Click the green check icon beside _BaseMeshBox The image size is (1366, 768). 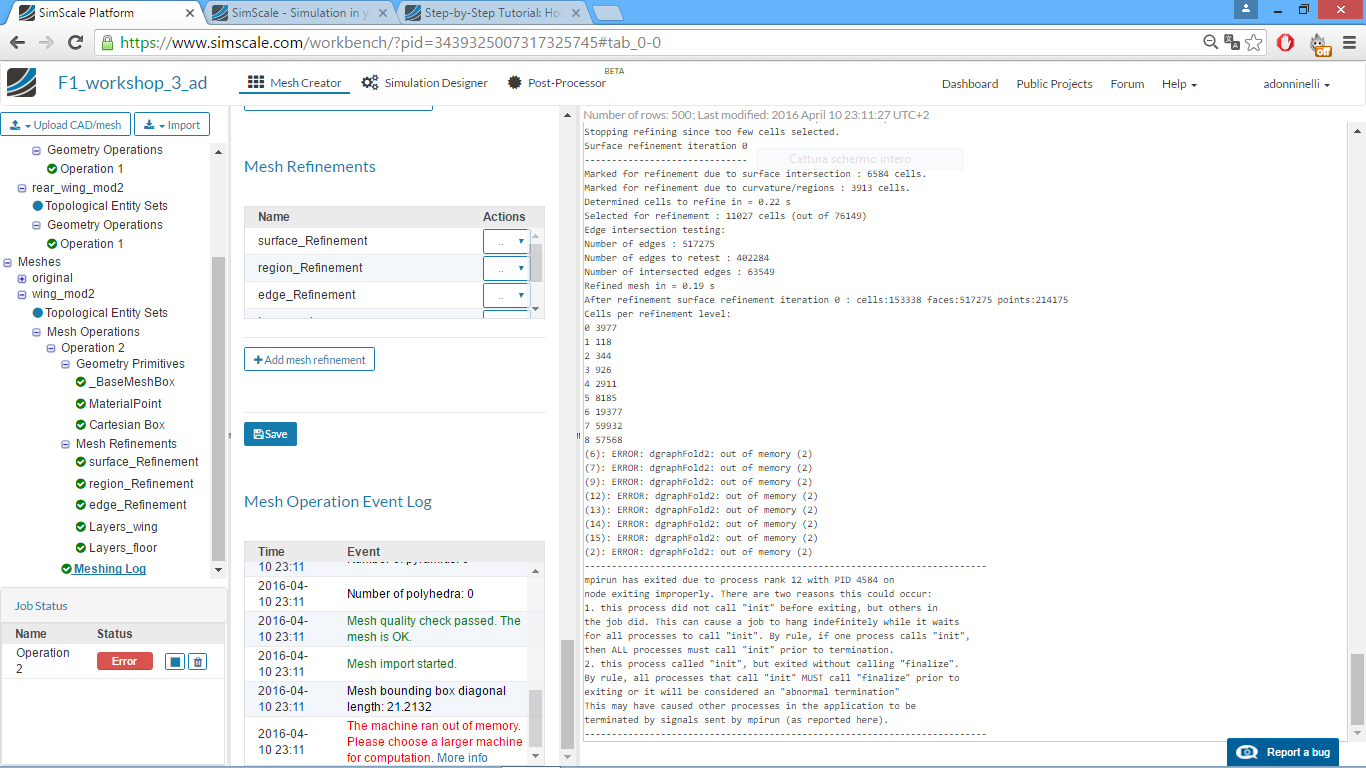pos(81,382)
